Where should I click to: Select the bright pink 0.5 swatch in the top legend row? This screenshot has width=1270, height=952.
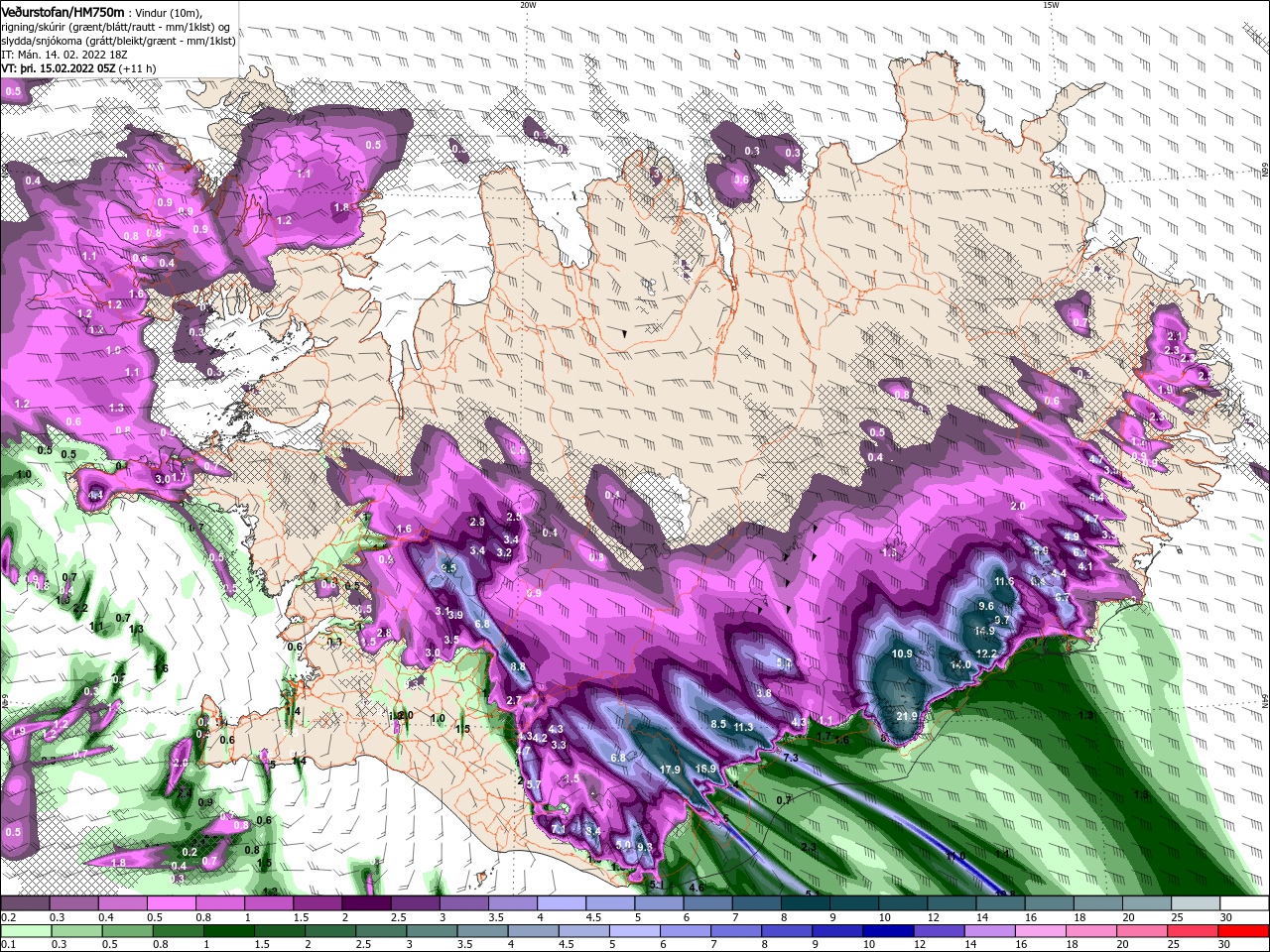[x=171, y=903]
